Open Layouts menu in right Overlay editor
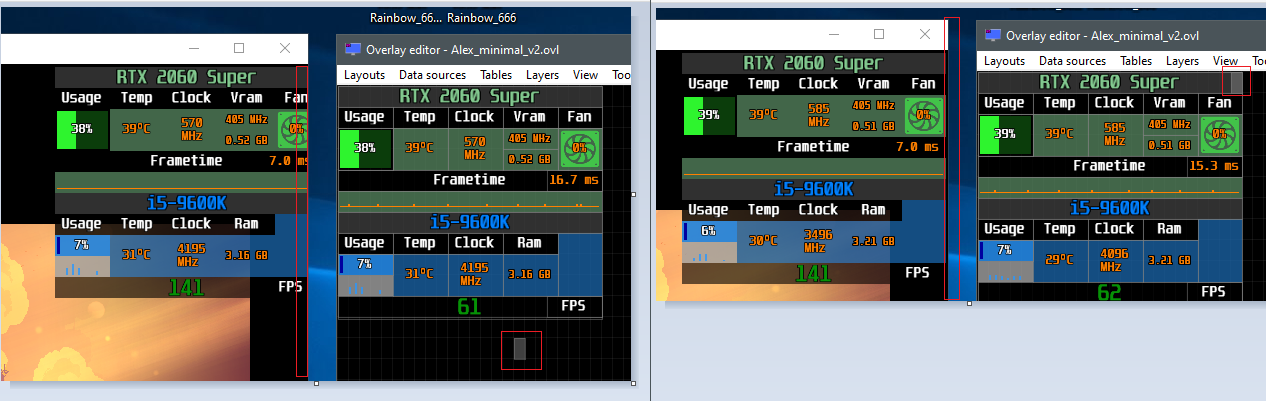 1004,61
